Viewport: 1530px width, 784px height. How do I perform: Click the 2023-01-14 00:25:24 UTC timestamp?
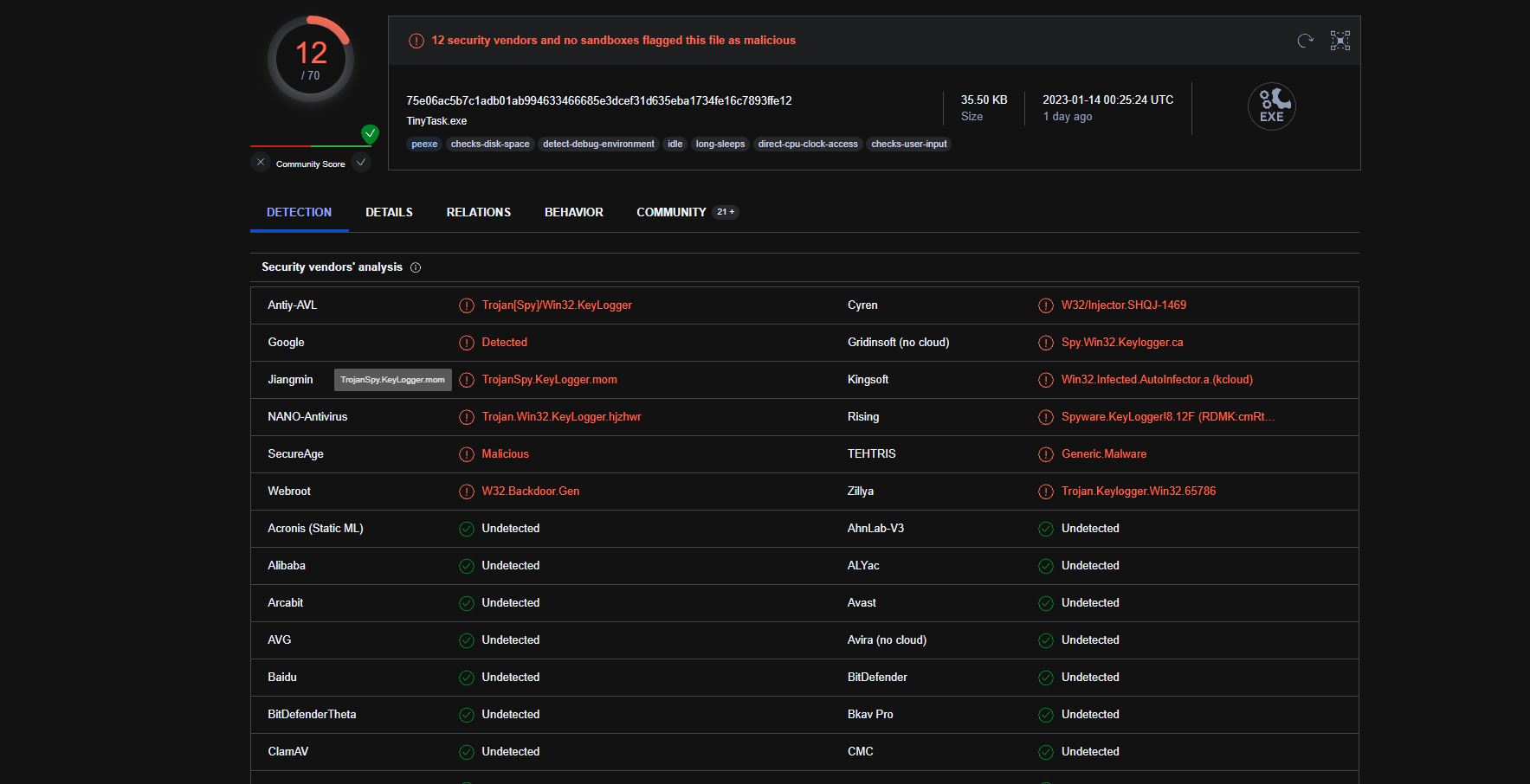1108,100
